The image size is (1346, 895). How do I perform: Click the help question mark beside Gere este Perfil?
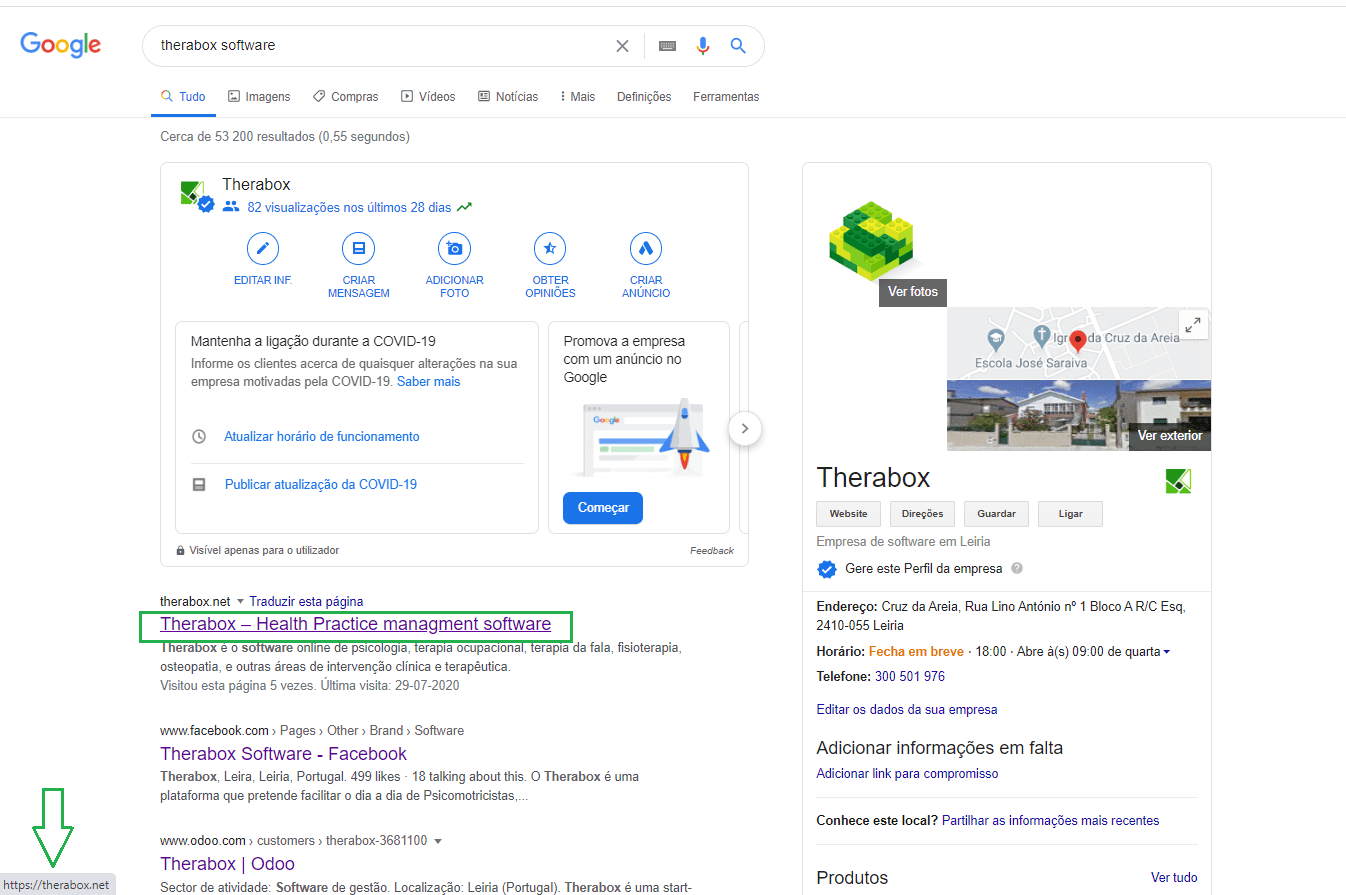click(1017, 568)
